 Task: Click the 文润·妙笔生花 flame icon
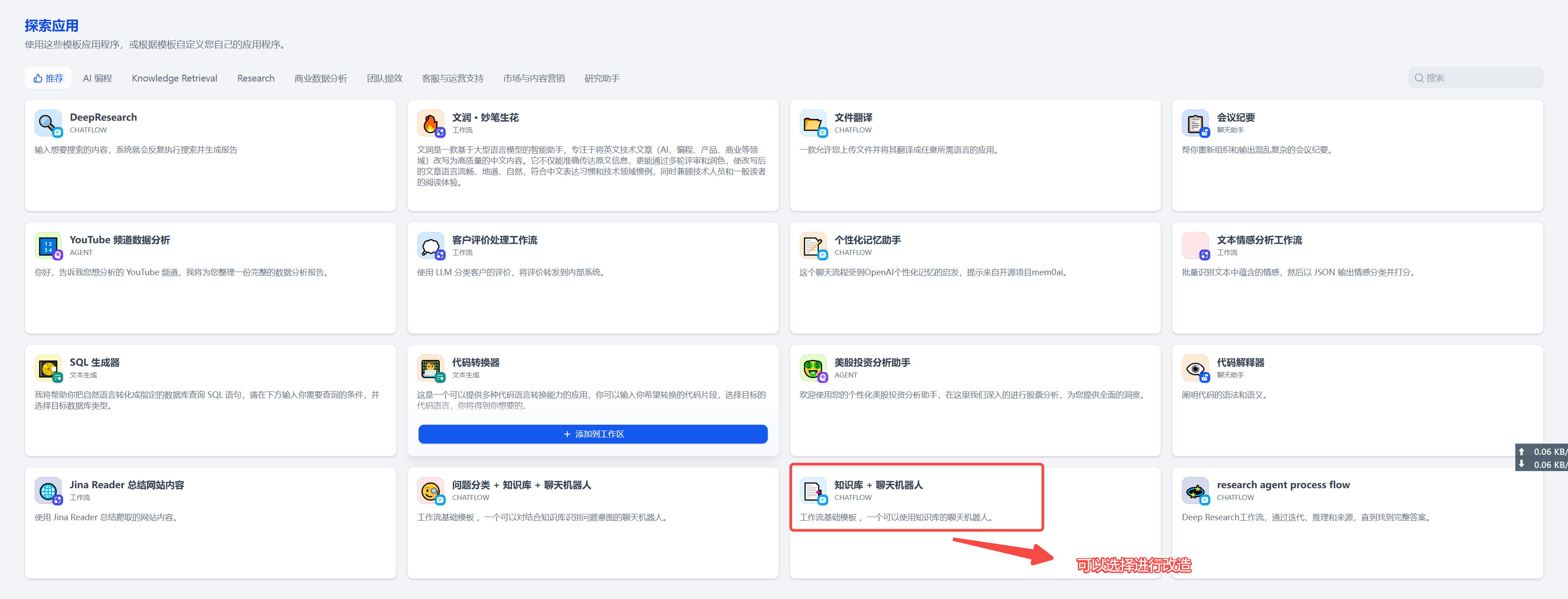(430, 123)
